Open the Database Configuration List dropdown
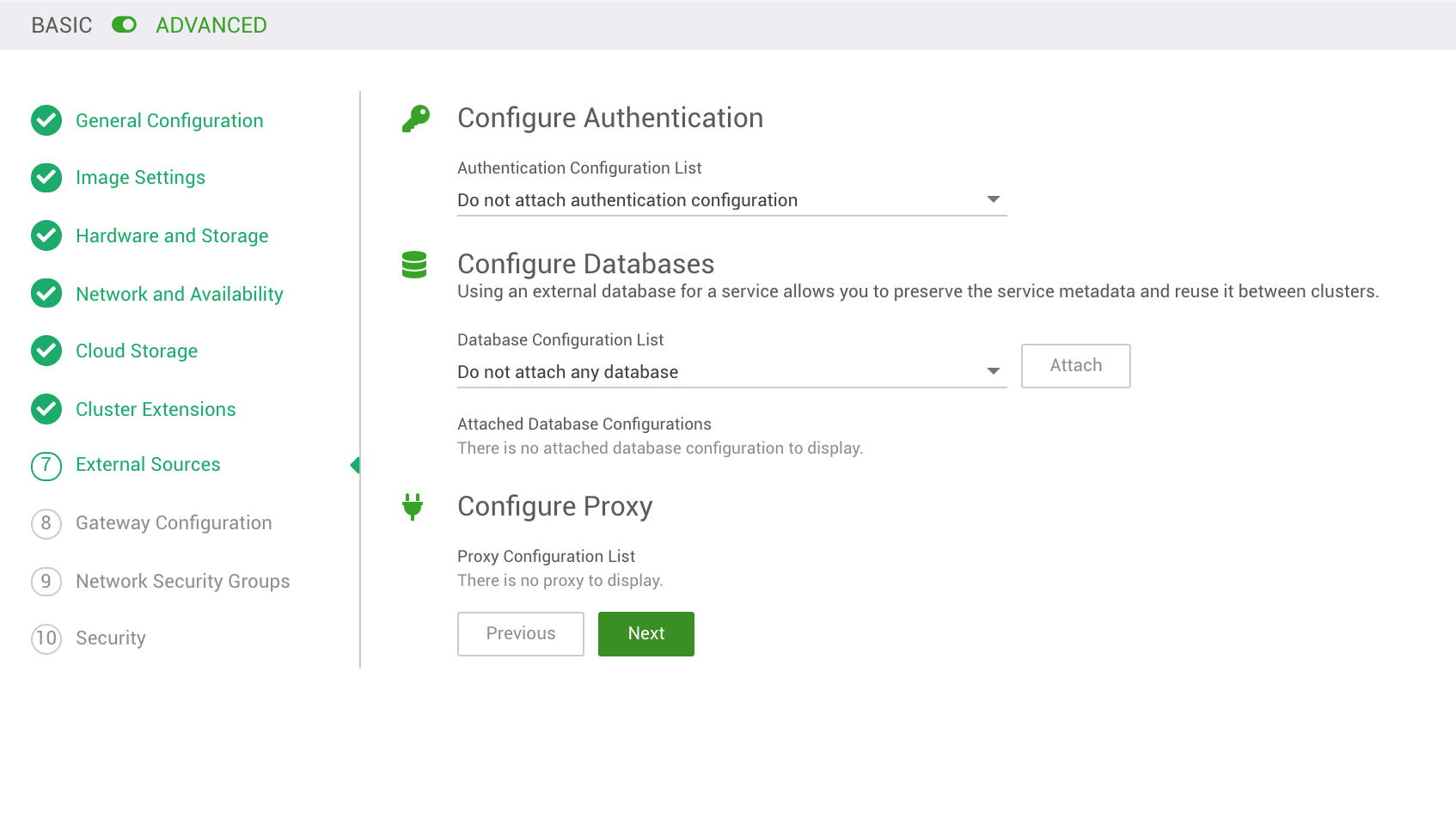Image resolution: width=1456 pixels, height=818 pixels. 731,371
